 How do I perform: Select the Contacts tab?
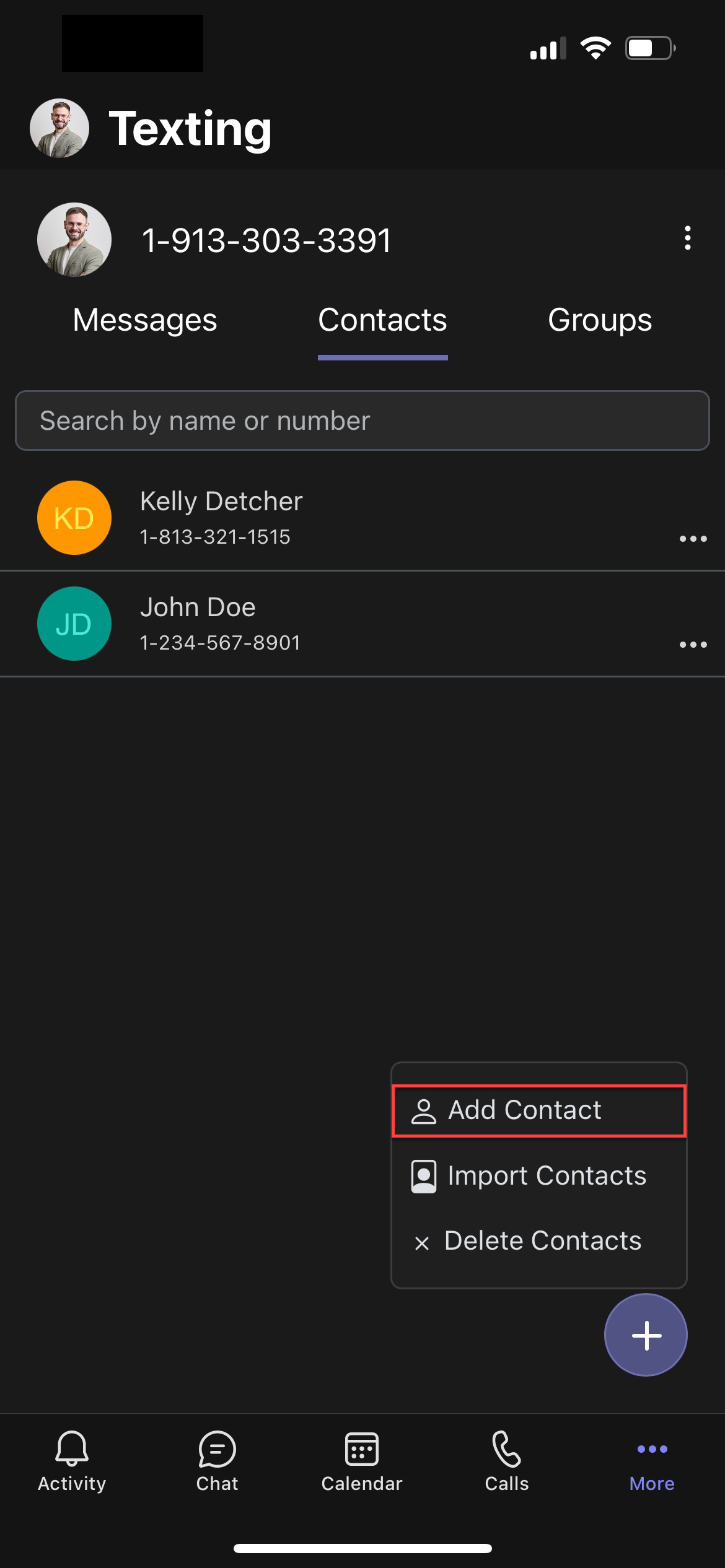point(382,320)
